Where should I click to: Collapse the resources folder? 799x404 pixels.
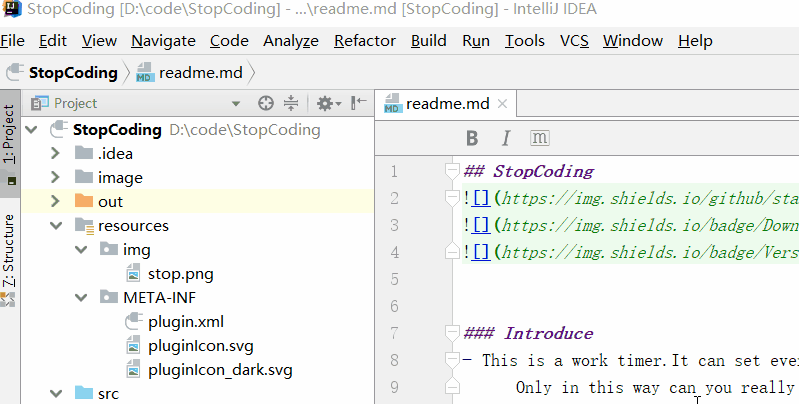[x=56, y=225]
